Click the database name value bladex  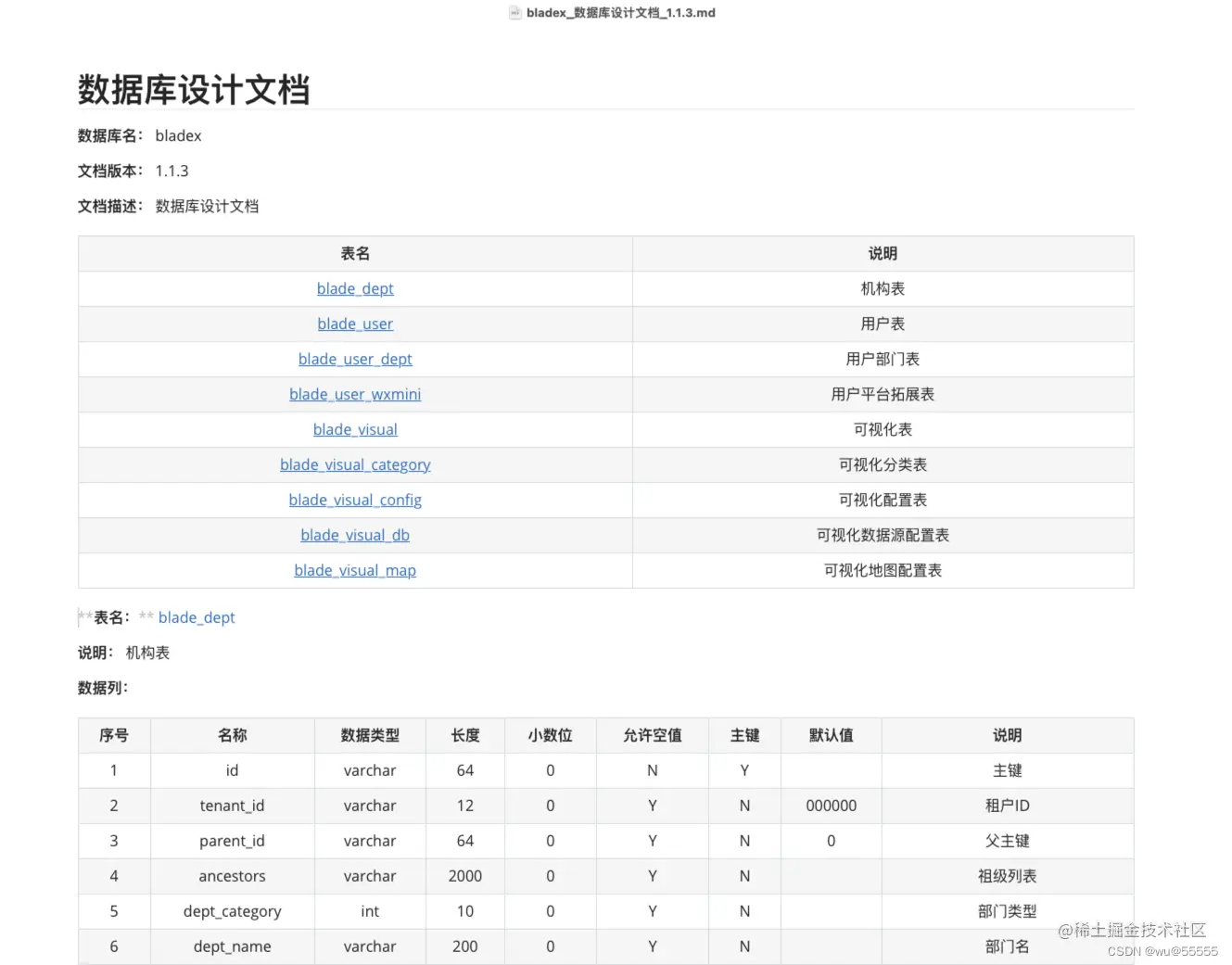(x=178, y=135)
